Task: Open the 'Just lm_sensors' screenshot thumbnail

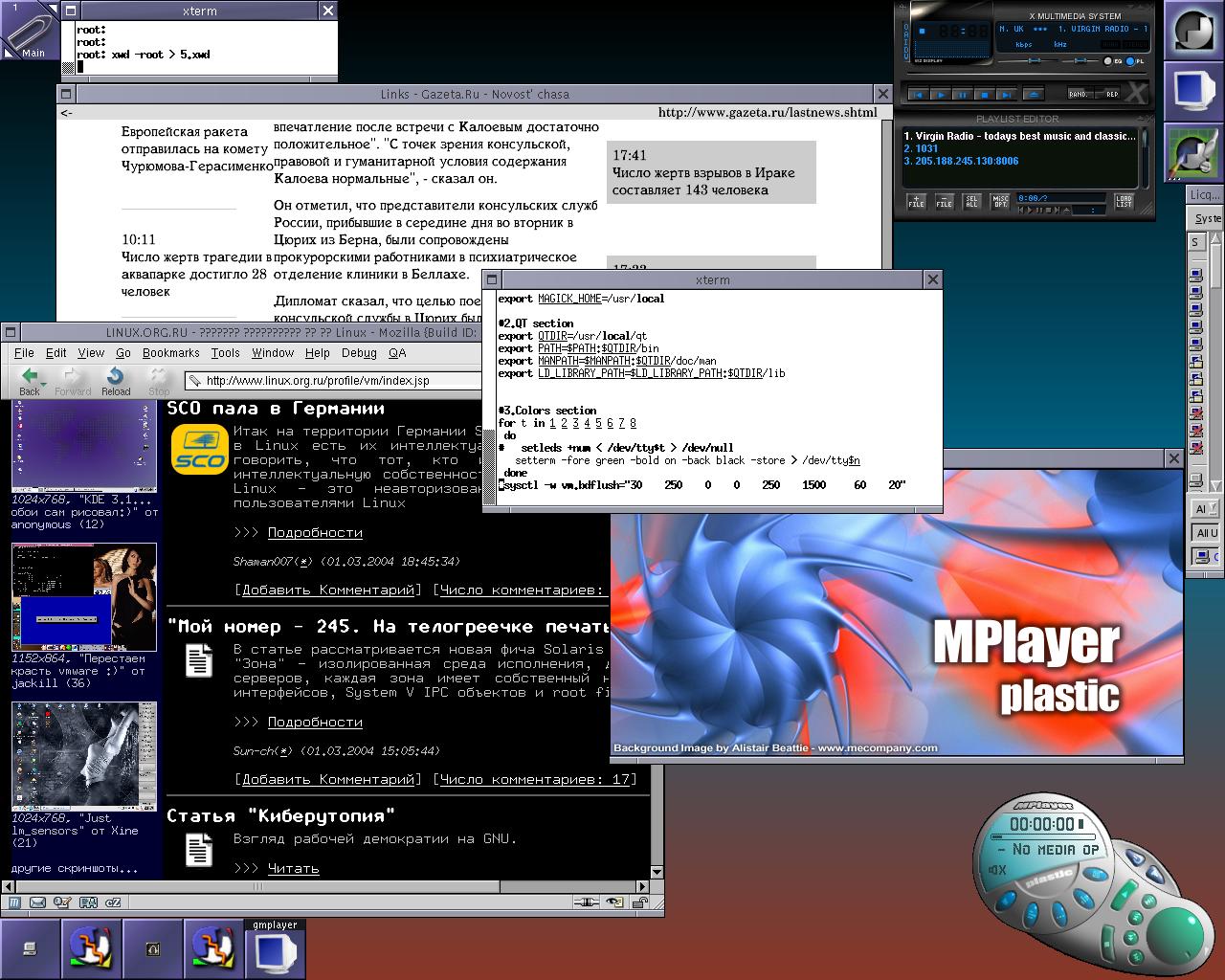Action: point(83,756)
